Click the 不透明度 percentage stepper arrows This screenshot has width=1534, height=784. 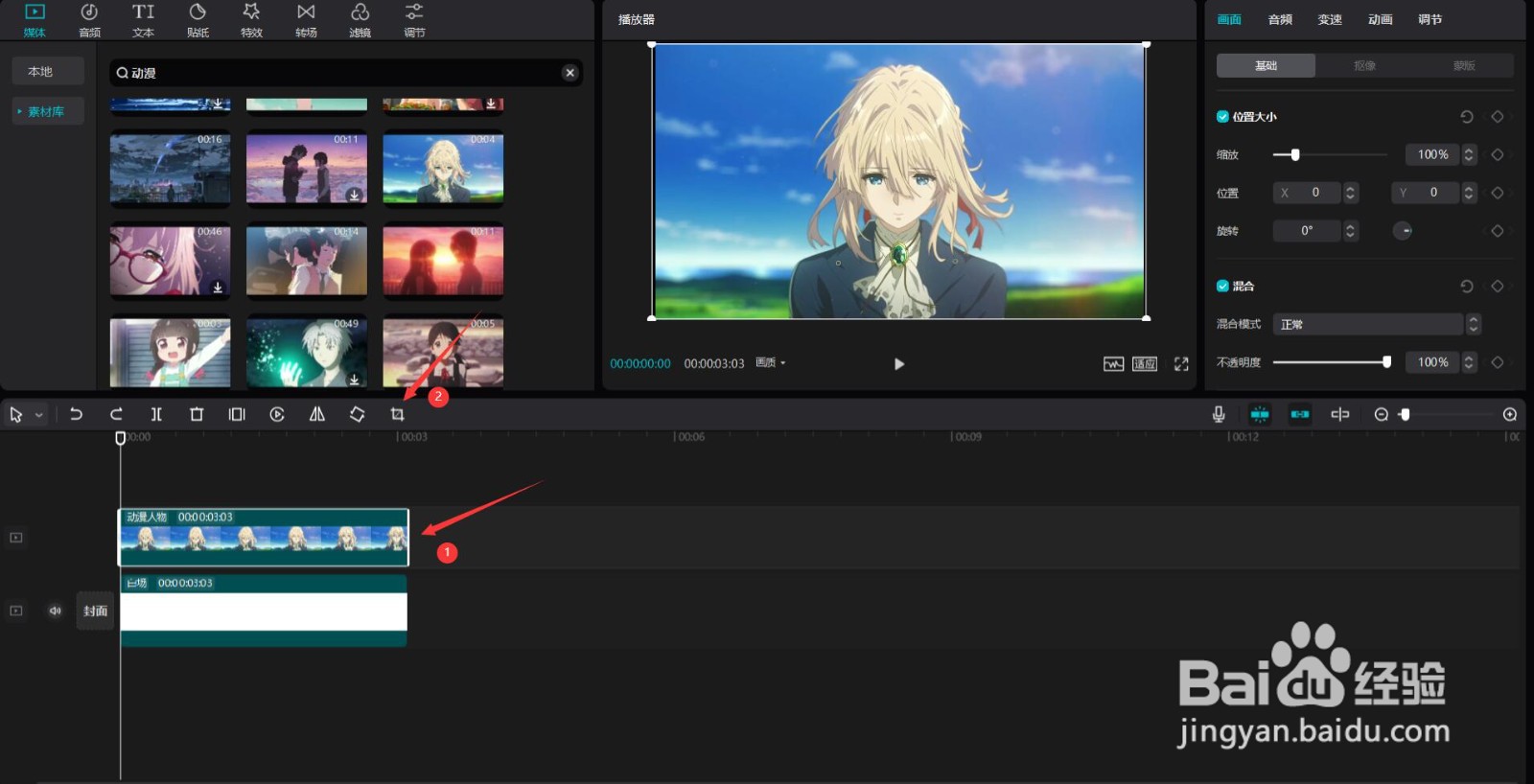[x=1469, y=362]
